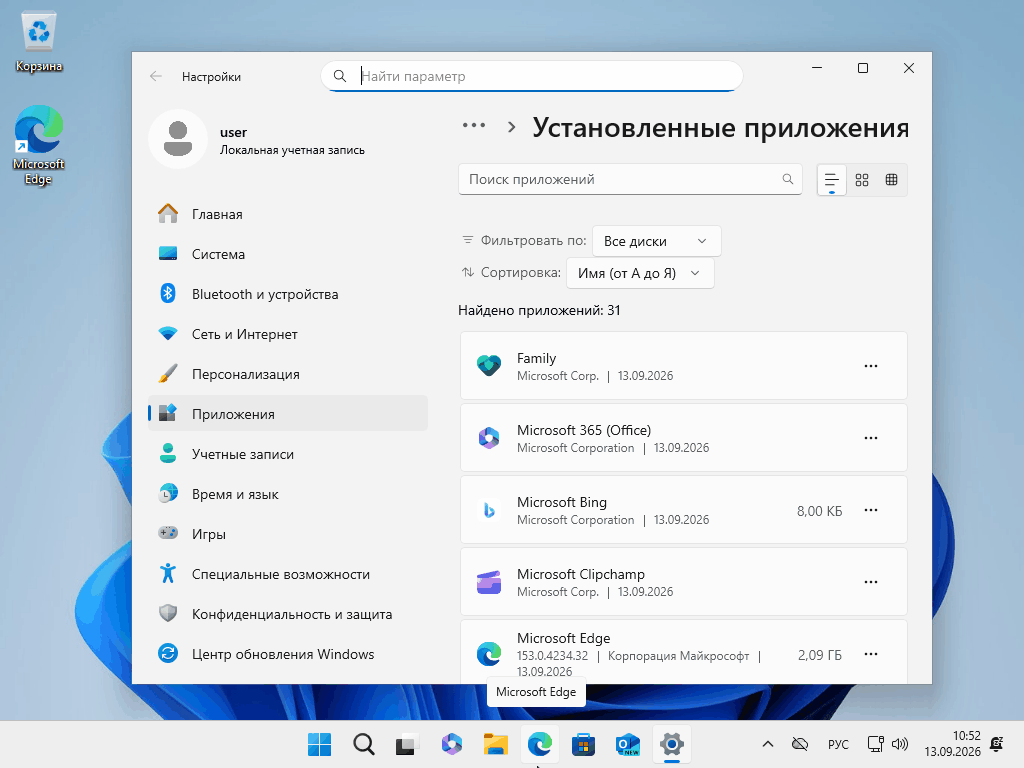This screenshot has width=1024, height=768.
Task: Select Приложения in the sidebar
Action: tap(287, 414)
